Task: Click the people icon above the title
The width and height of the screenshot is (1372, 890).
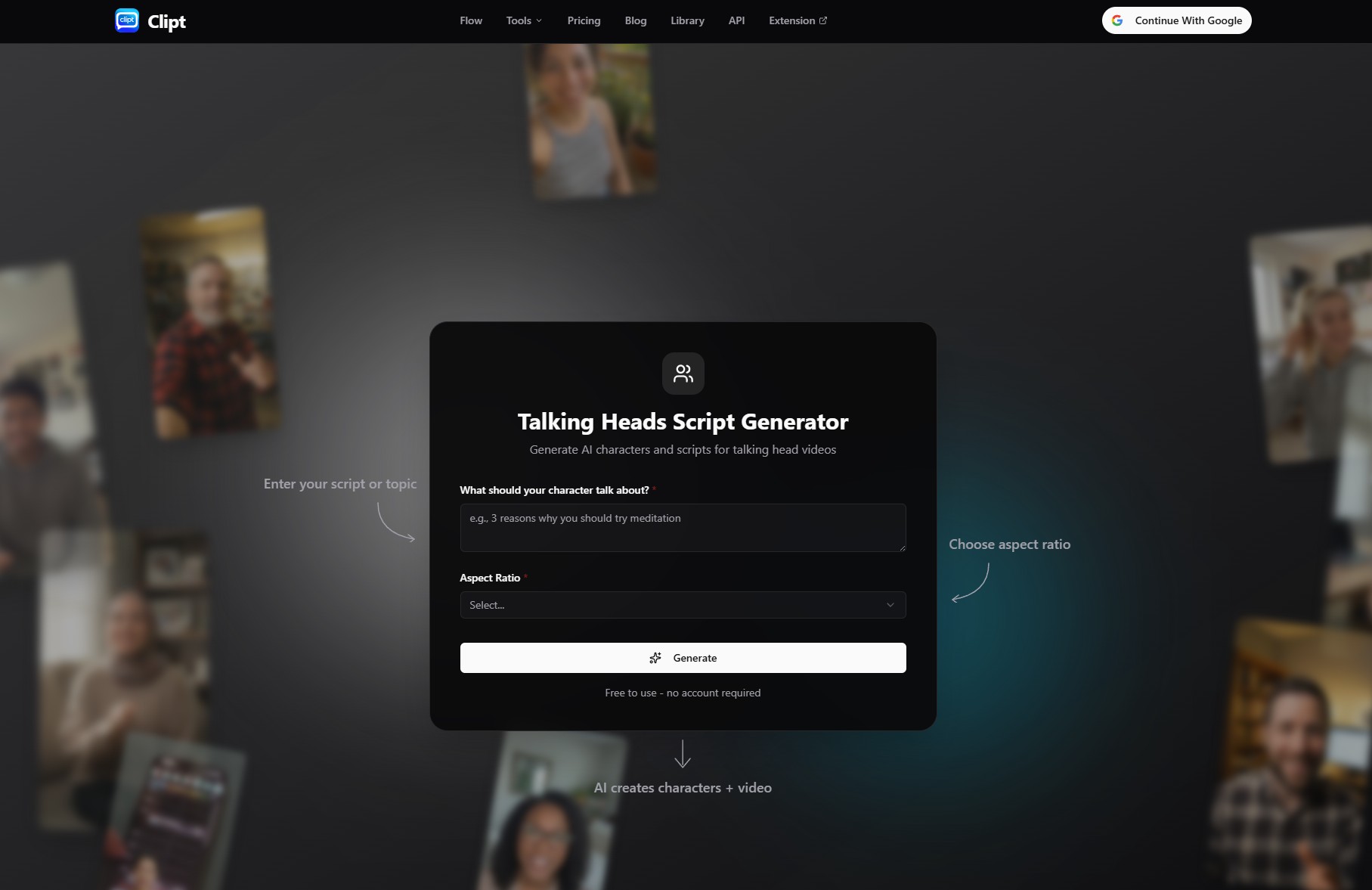Action: [683, 374]
